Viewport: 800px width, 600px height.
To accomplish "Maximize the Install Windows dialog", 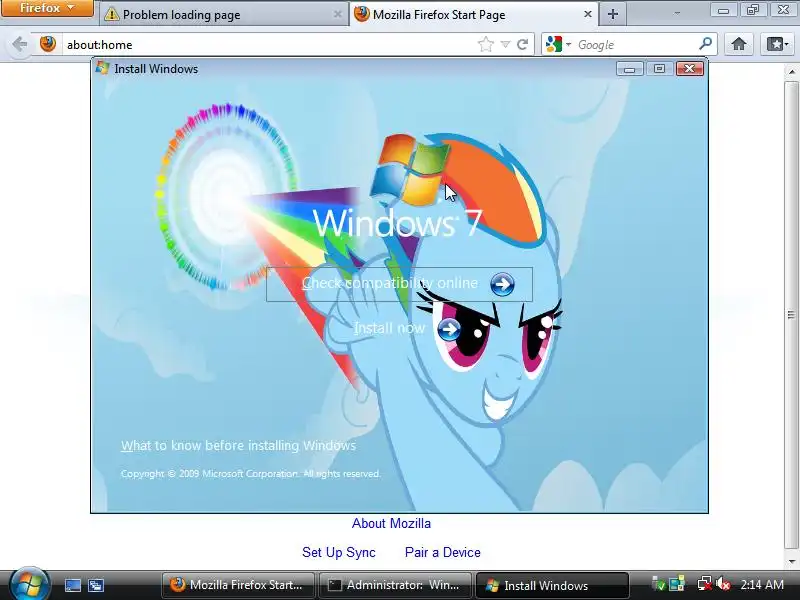I will pyautogui.click(x=659, y=69).
